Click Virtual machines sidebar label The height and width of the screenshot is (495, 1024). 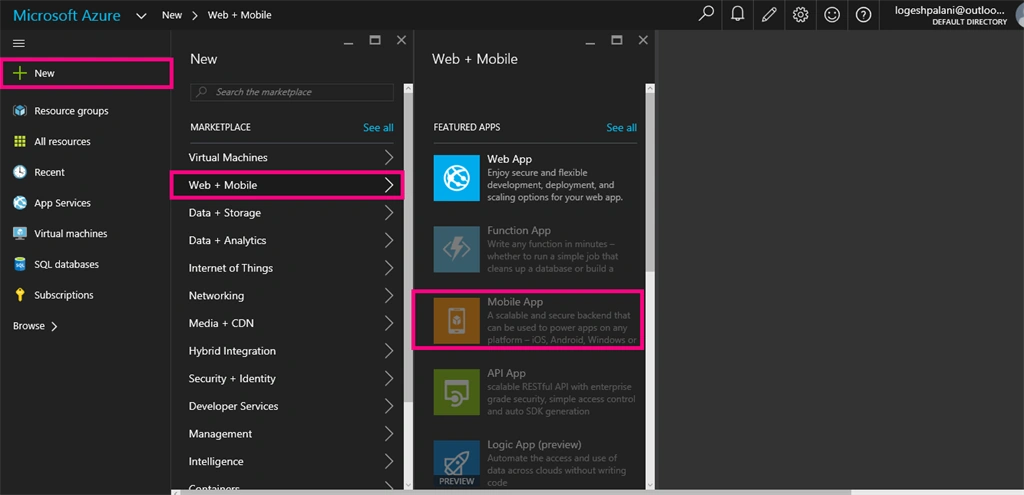tap(71, 234)
